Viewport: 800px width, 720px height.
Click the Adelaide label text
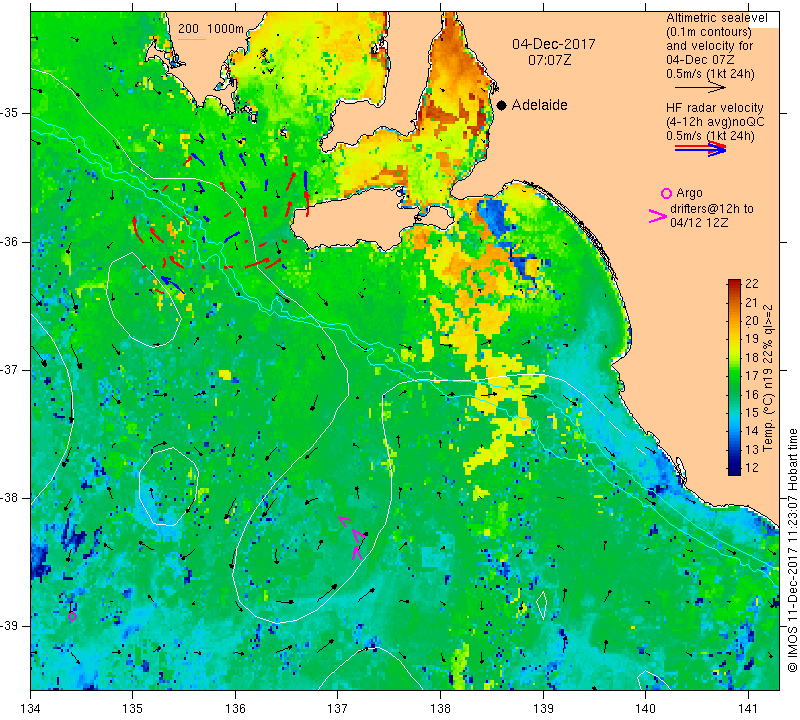539,105
